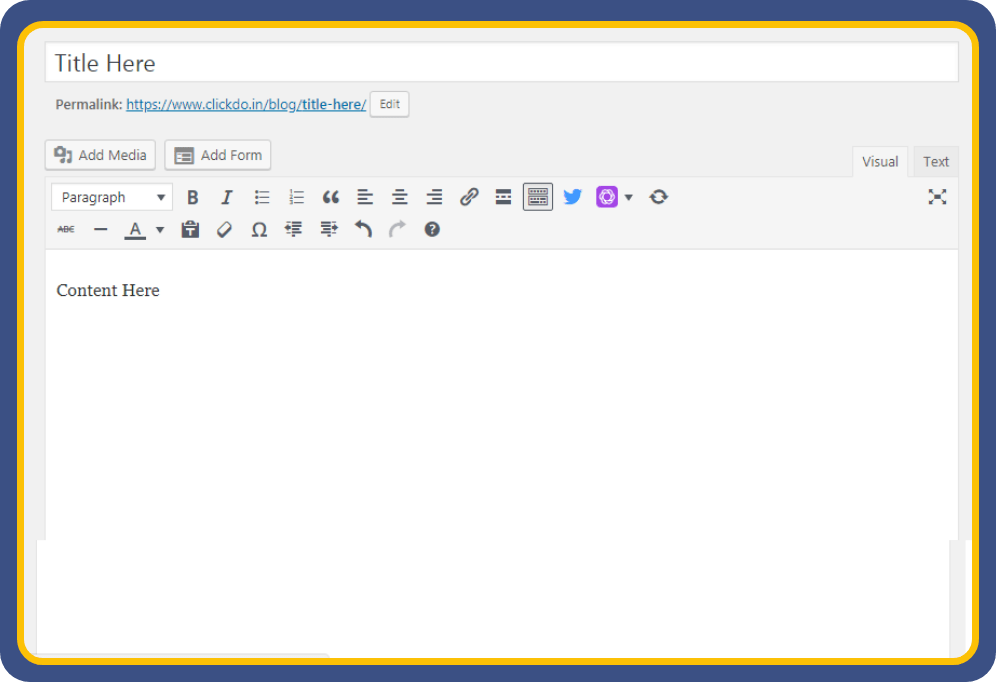Clear formatting with the eraser icon
The width and height of the screenshot is (996, 682).
[x=224, y=230]
